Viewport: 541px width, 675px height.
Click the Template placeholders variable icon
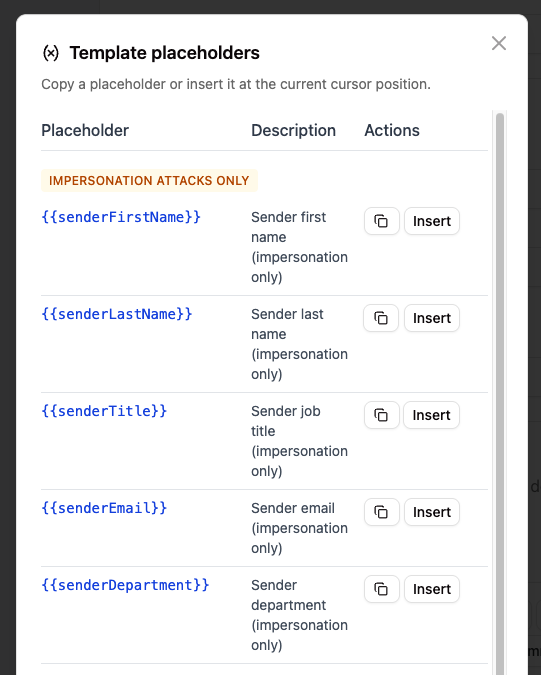(51, 53)
